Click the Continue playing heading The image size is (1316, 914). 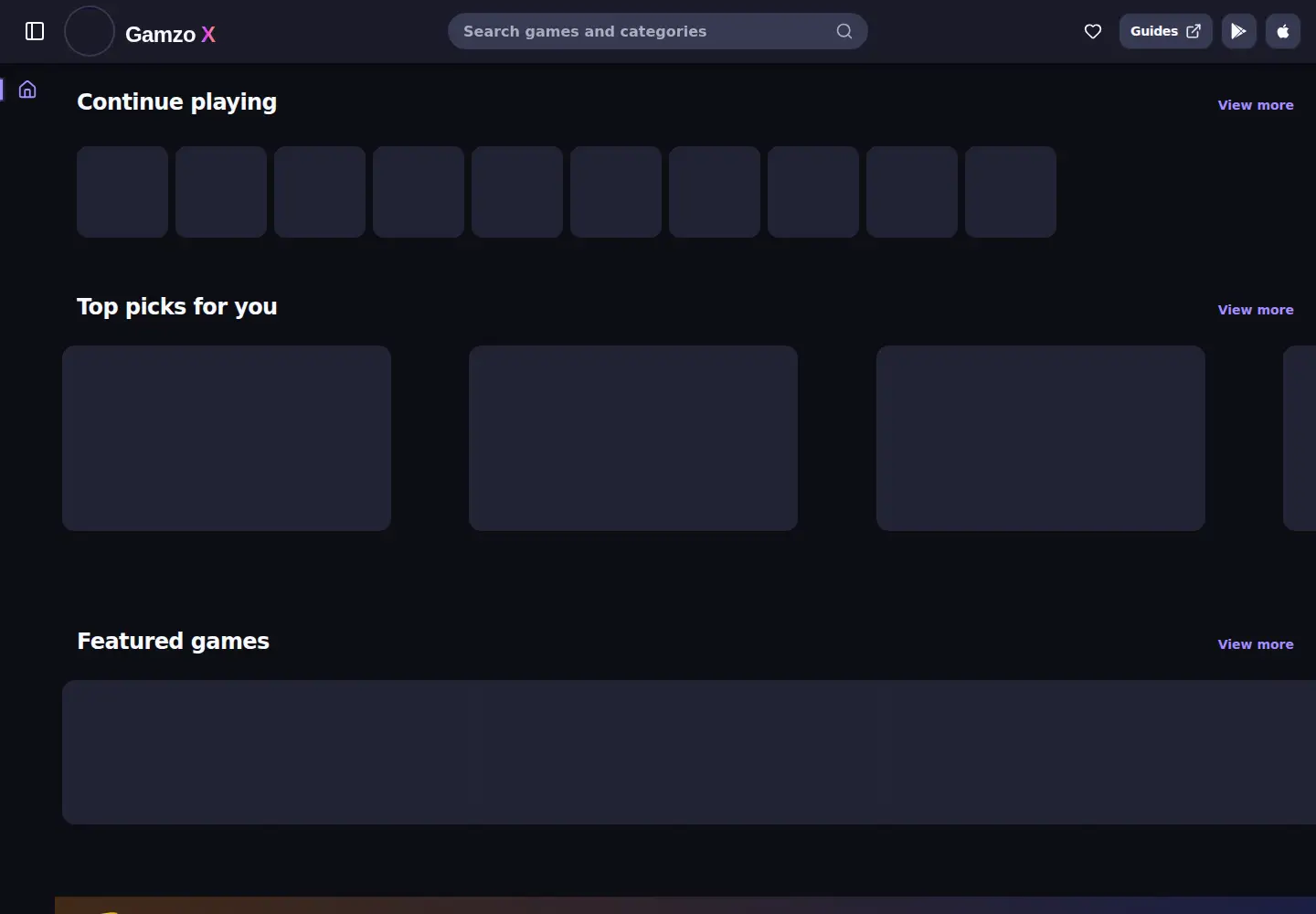[176, 101]
